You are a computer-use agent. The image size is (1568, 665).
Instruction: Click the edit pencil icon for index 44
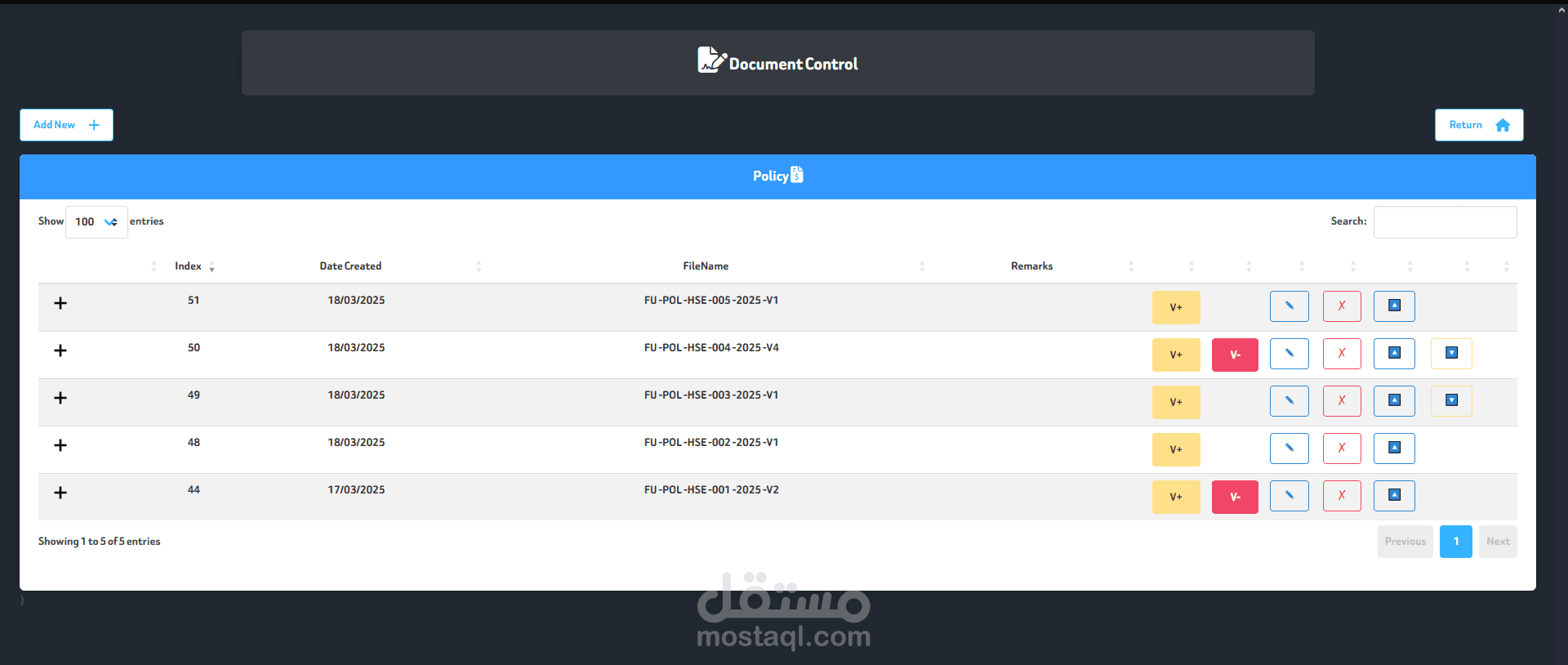(1289, 496)
